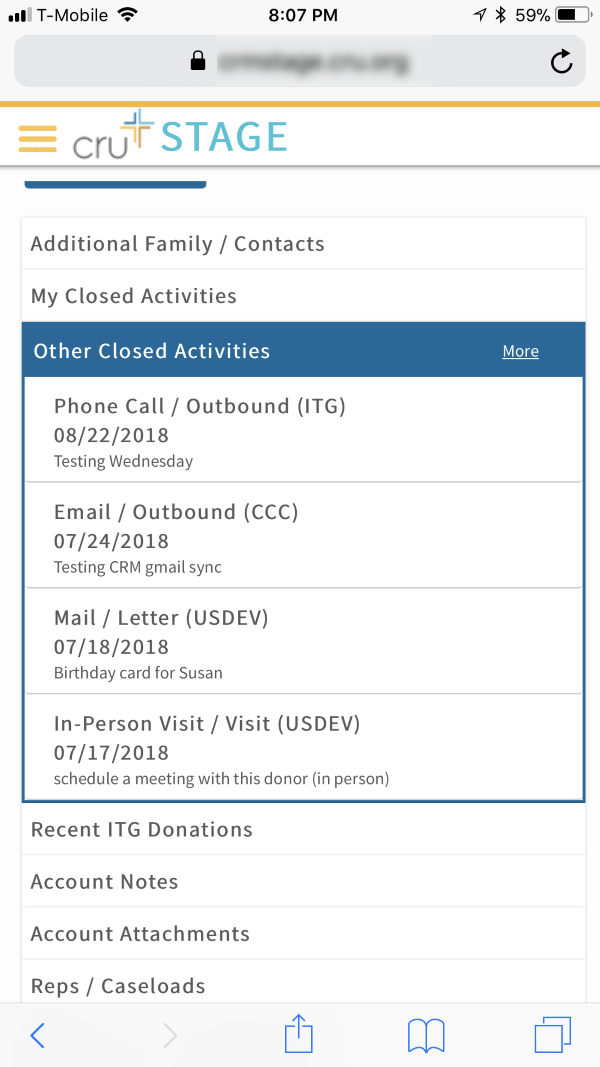The height and width of the screenshot is (1067, 600).
Task: Open Safari bookmarks book icon
Action: pyautogui.click(x=426, y=1036)
